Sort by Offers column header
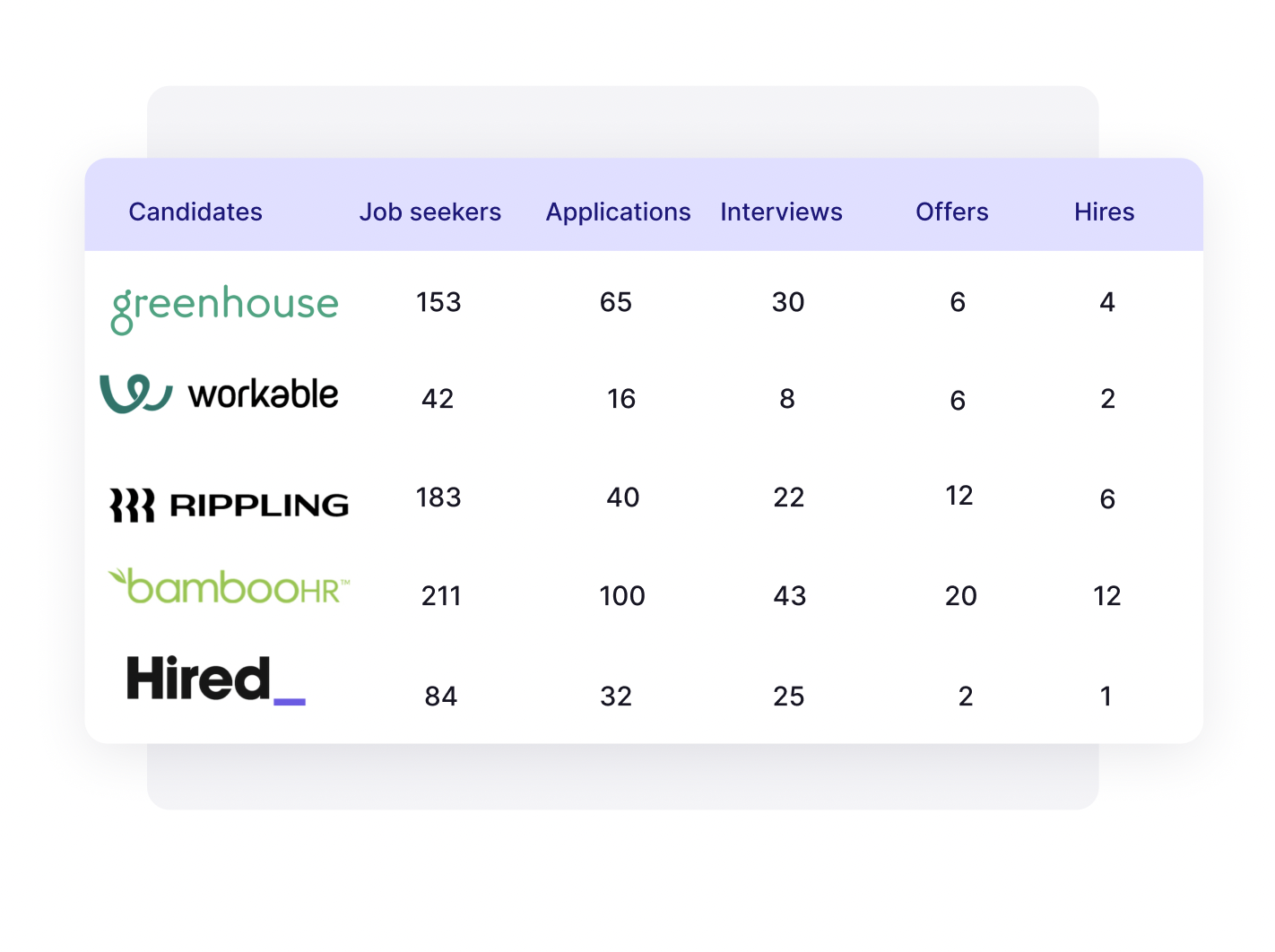 pyautogui.click(x=951, y=212)
